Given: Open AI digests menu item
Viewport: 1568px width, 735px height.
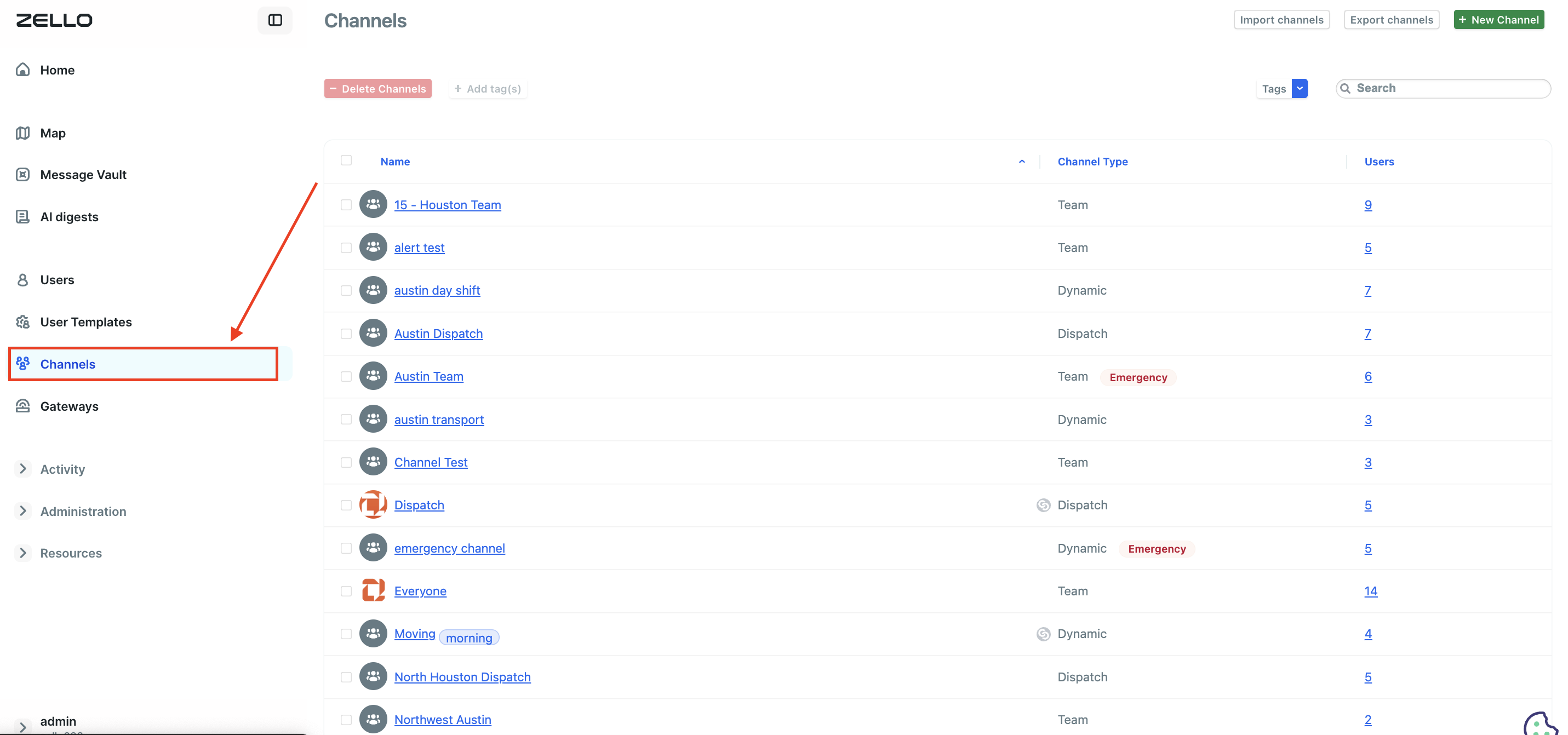Looking at the screenshot, I should tap(70, 217).
